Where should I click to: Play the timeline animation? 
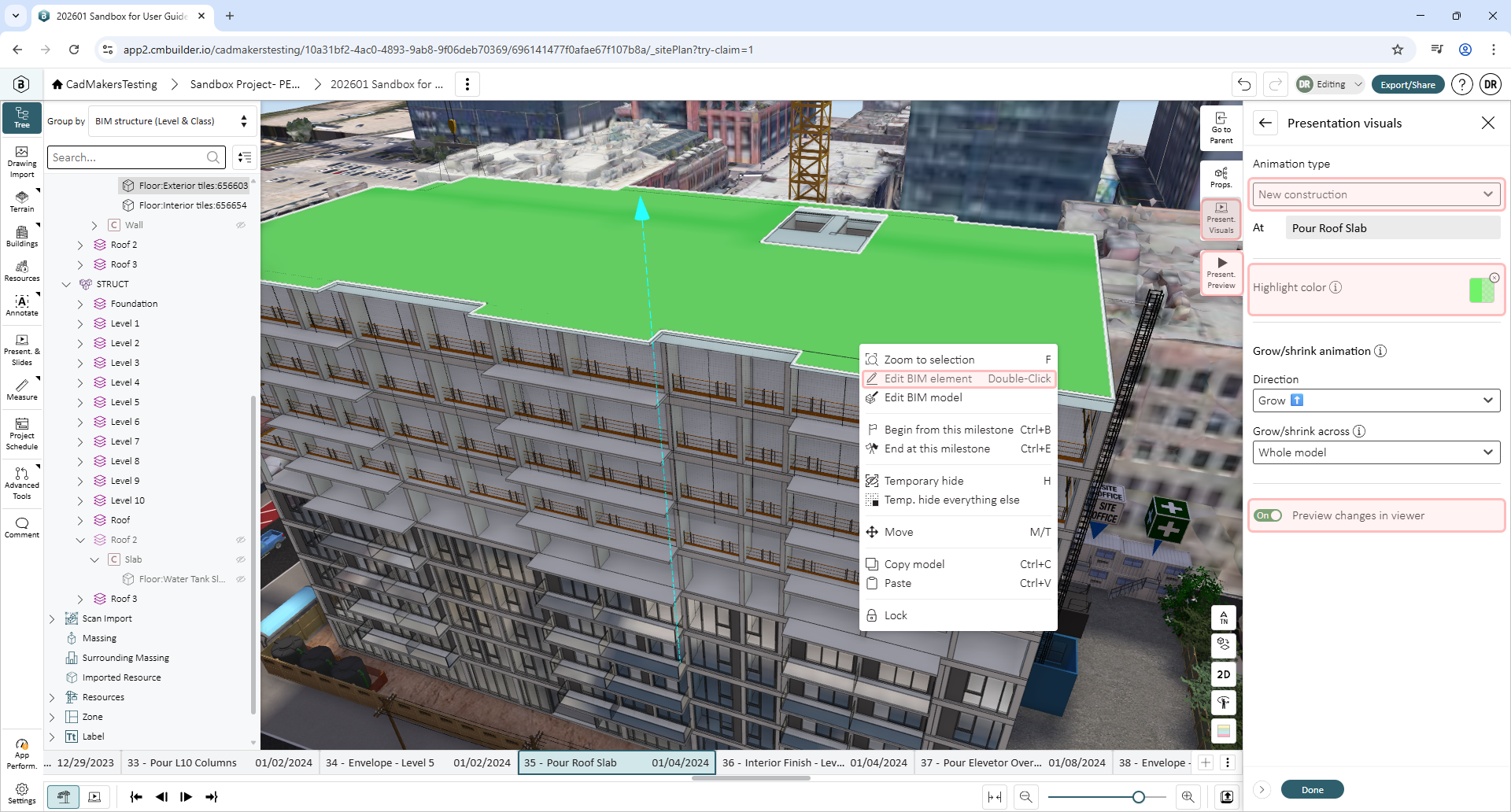[x=187, y=797]
